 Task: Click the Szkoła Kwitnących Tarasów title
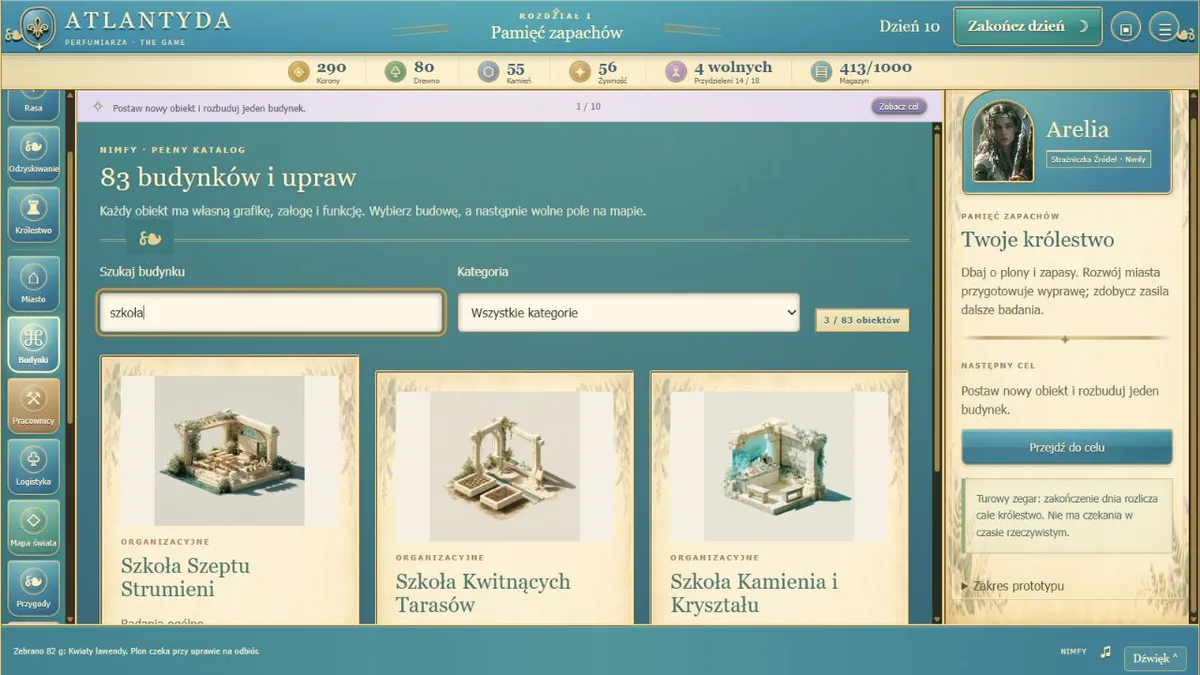point(483,593)
